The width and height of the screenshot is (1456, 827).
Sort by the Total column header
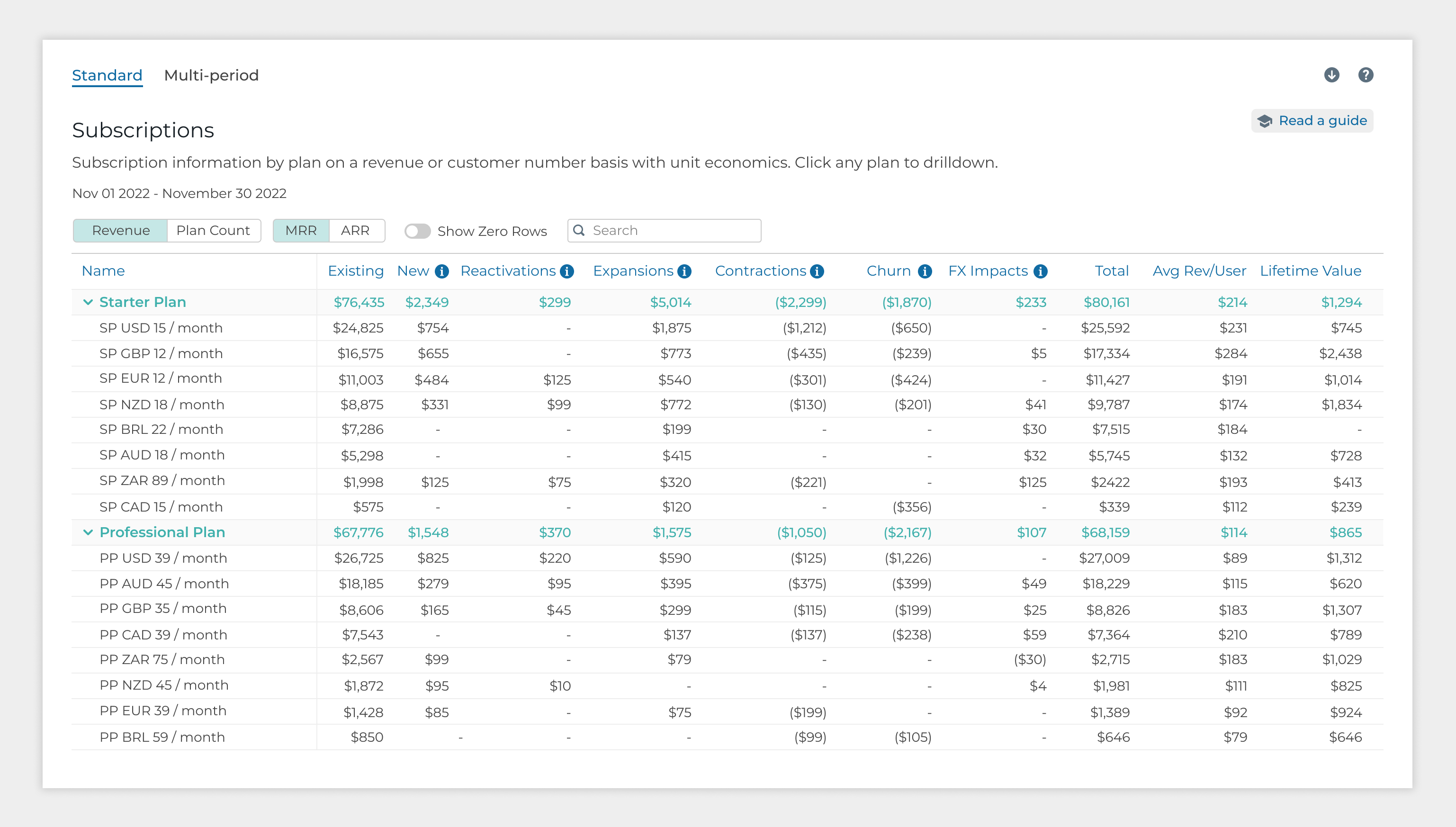point(1111,271)
